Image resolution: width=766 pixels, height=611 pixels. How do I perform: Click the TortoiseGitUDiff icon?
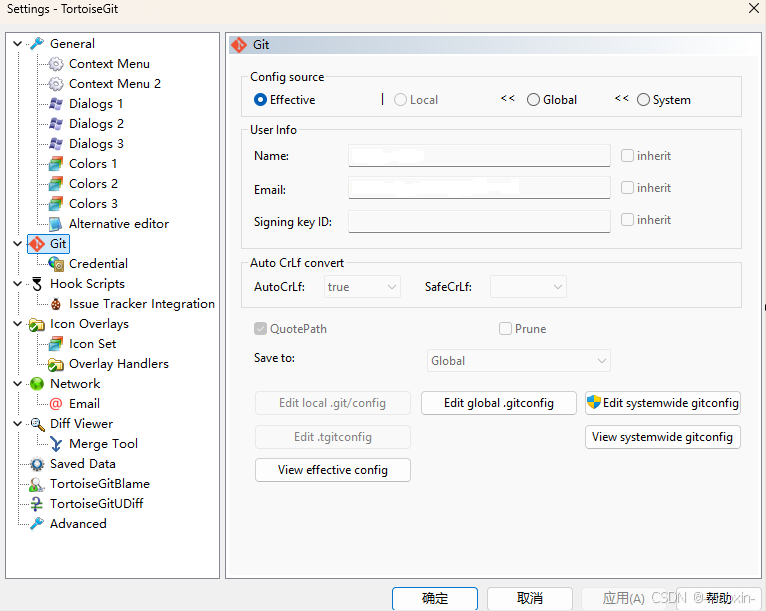pos(37,504)
